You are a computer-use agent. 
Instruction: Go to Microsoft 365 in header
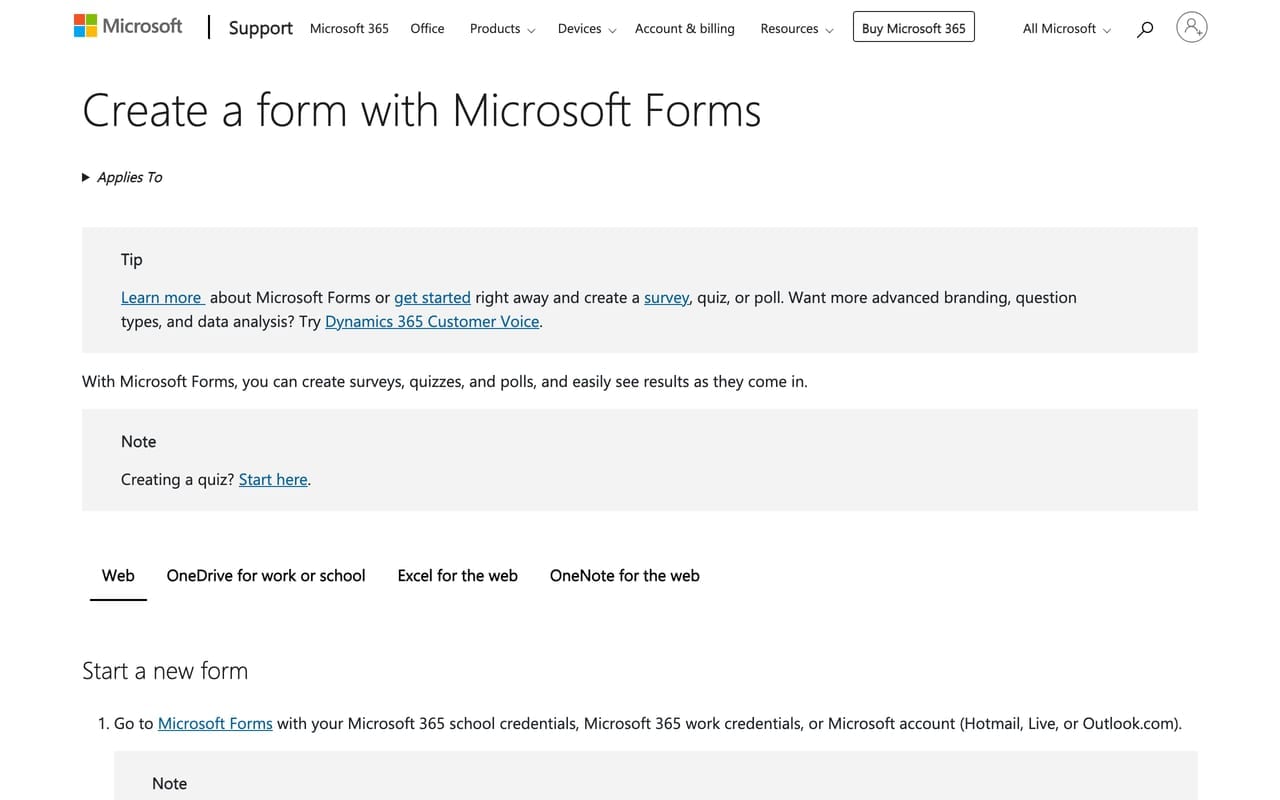349,28
